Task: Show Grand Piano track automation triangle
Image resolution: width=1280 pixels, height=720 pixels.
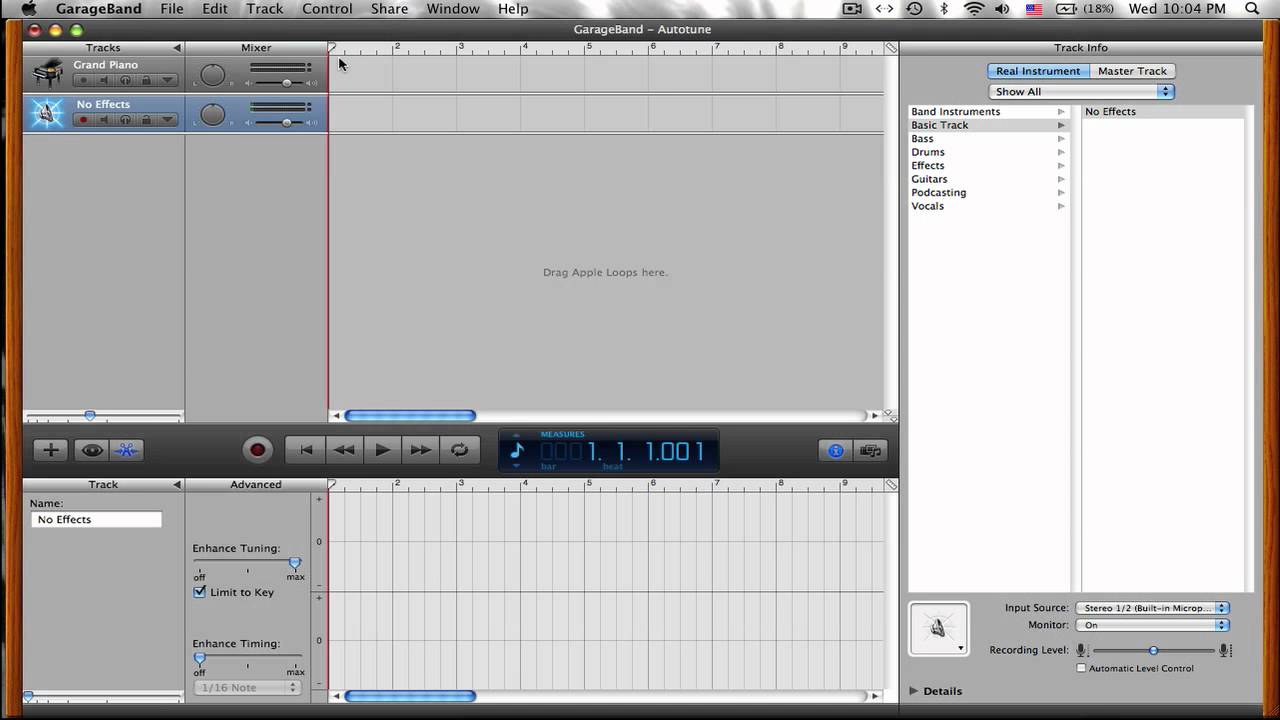Action: [168, 80]
